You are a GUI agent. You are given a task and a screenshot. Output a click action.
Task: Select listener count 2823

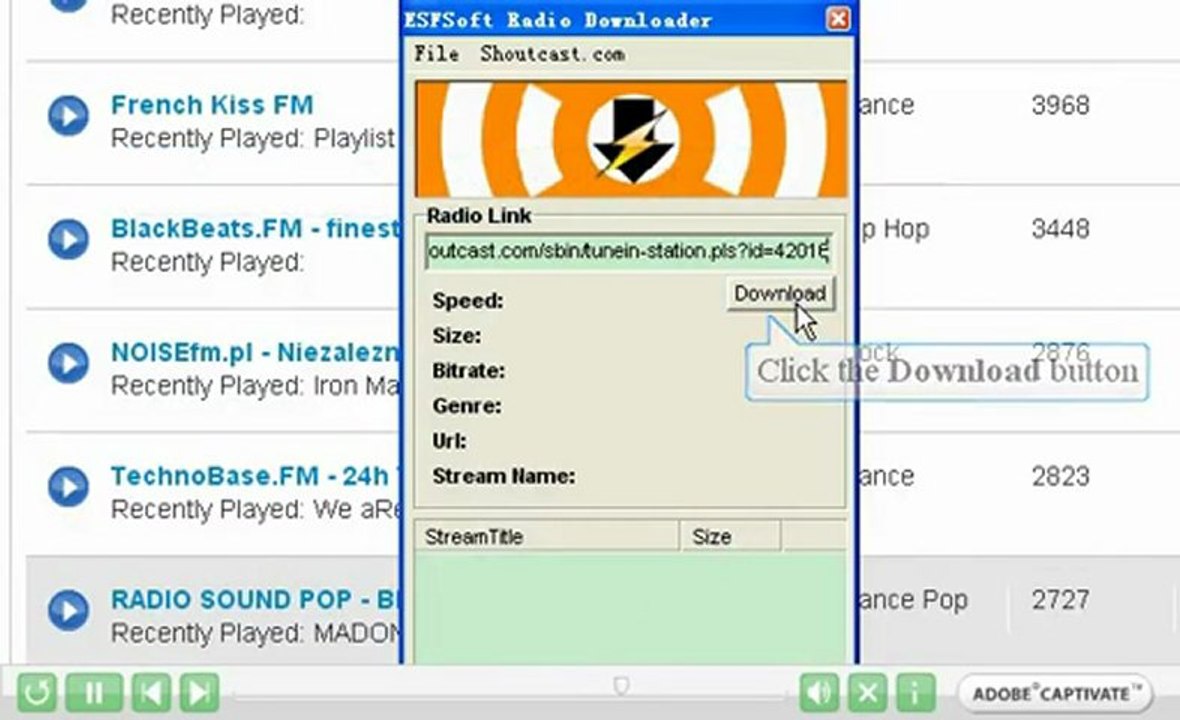tap(1060, 475)
